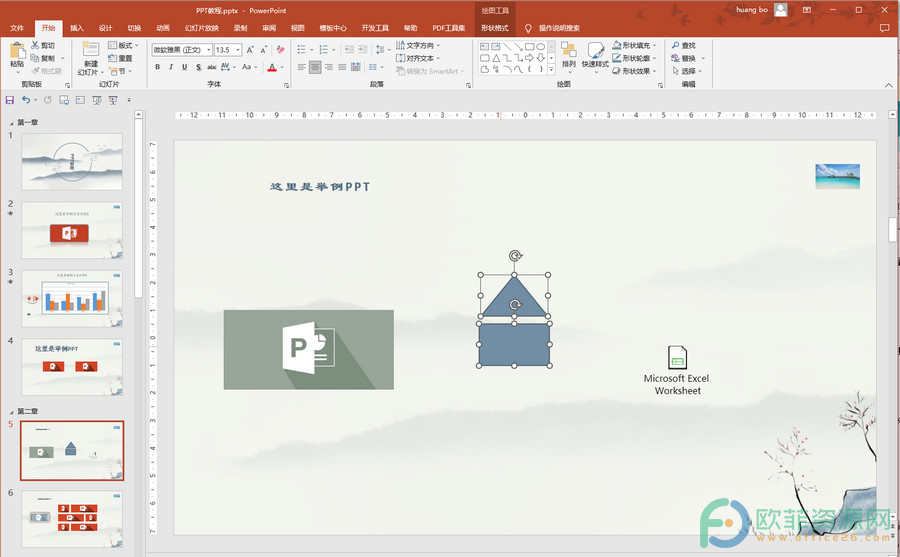Open the Shape Fill (形状填充) dropdown
The width and height of the screenshot is (900, 557).
pyautogui.click(x=634, y=45)
